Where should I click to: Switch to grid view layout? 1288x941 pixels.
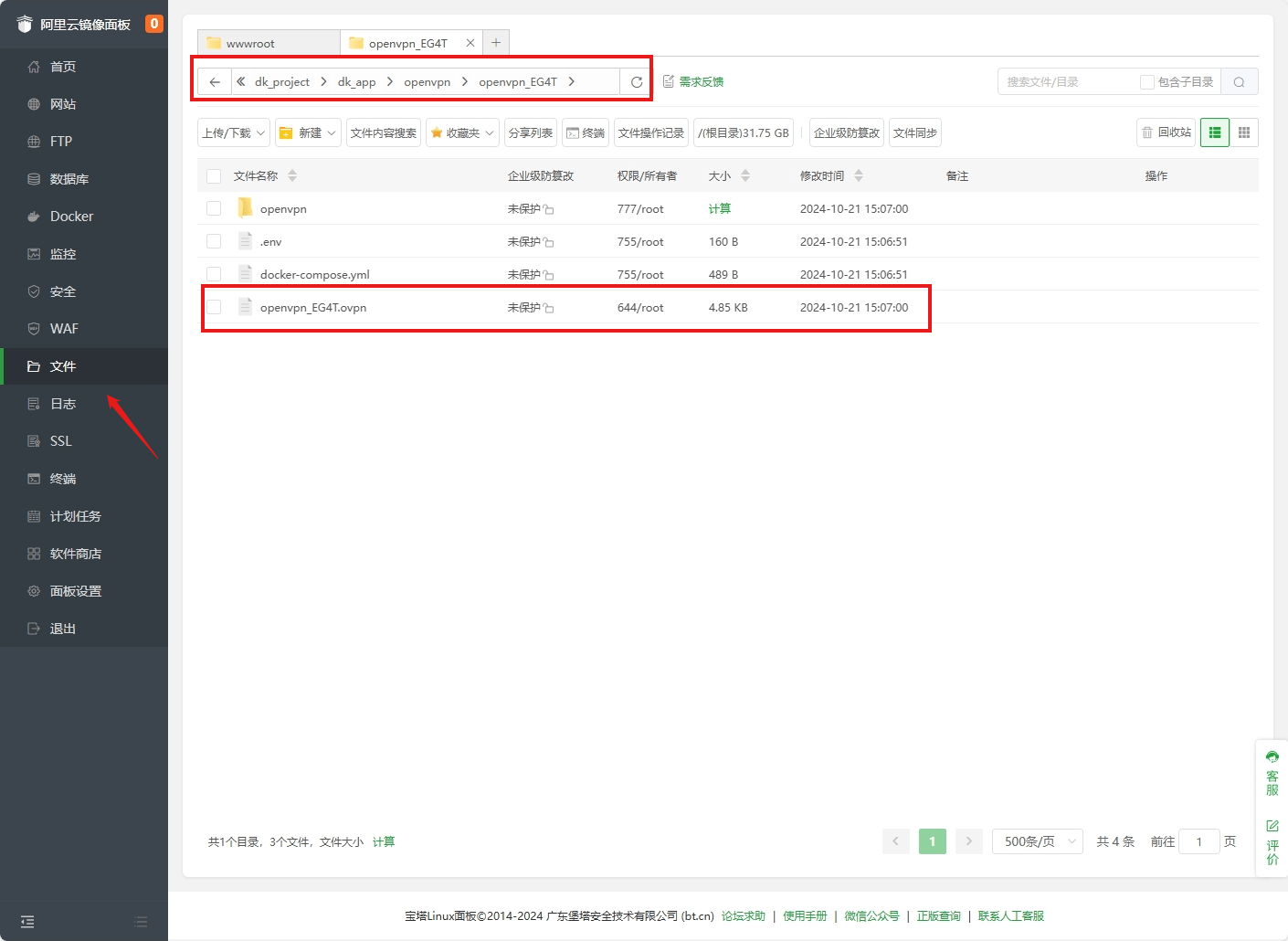pyautogui.click(x=1243, y=132)
